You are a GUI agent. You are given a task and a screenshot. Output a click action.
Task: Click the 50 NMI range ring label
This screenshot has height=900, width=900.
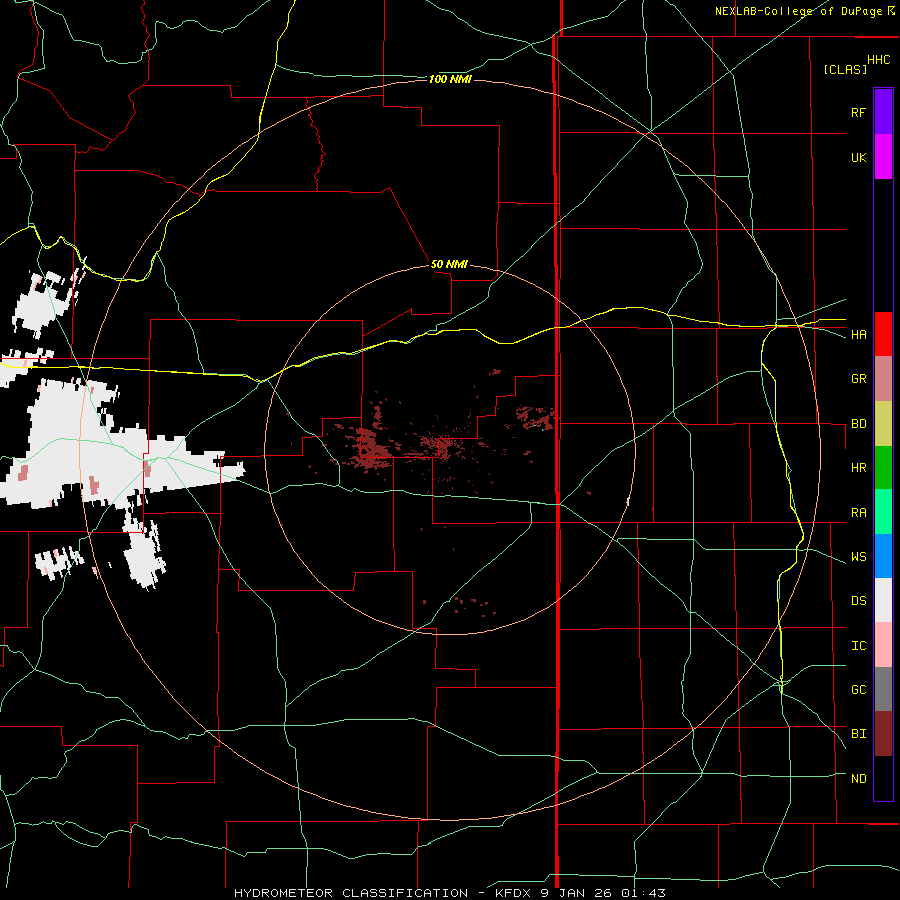pyautogui.click(x=449, y=264)
